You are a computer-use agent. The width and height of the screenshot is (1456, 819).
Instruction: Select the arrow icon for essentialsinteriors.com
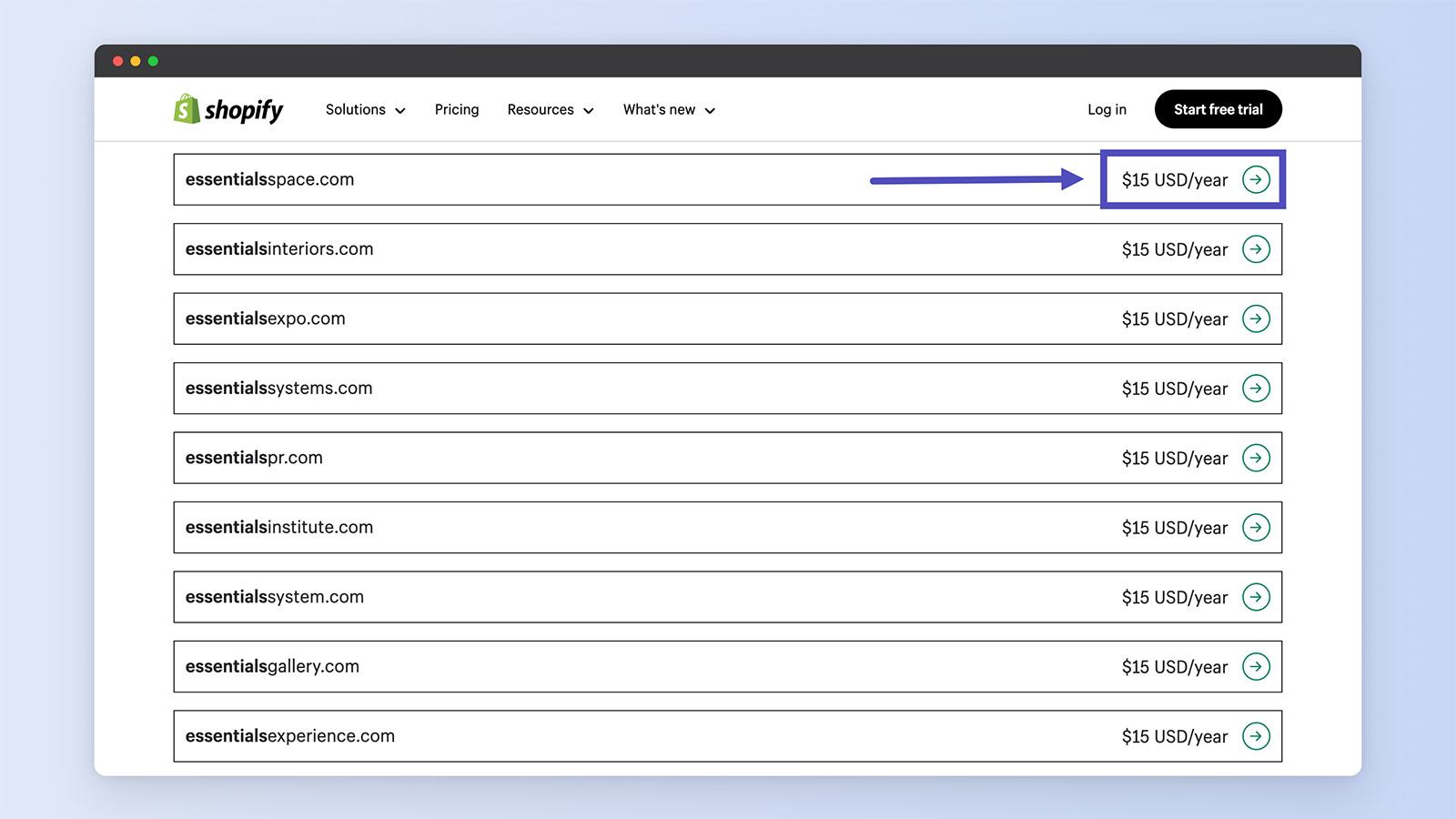pyautogui.click(x=1257, y=249)
